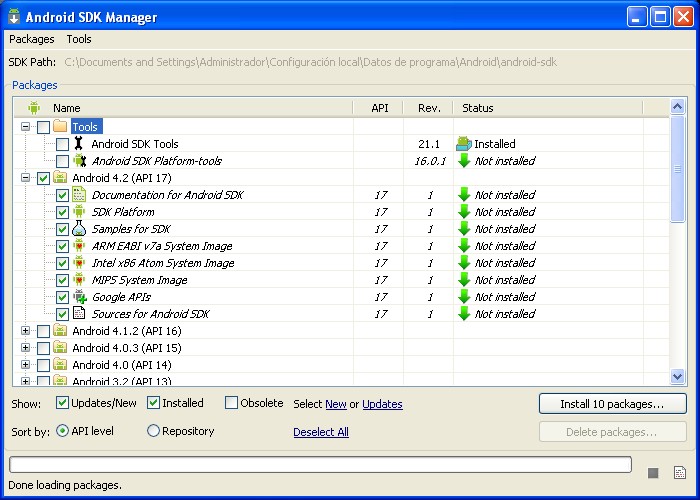Click the Deselect All link
Screen dimensions: 700x500
point(321,432)
